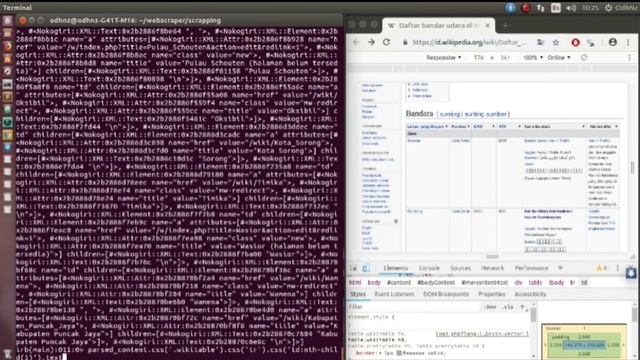This screenshot has height=360, width=640.
Task: Click the network indicator in top panel
Action: 541,8
